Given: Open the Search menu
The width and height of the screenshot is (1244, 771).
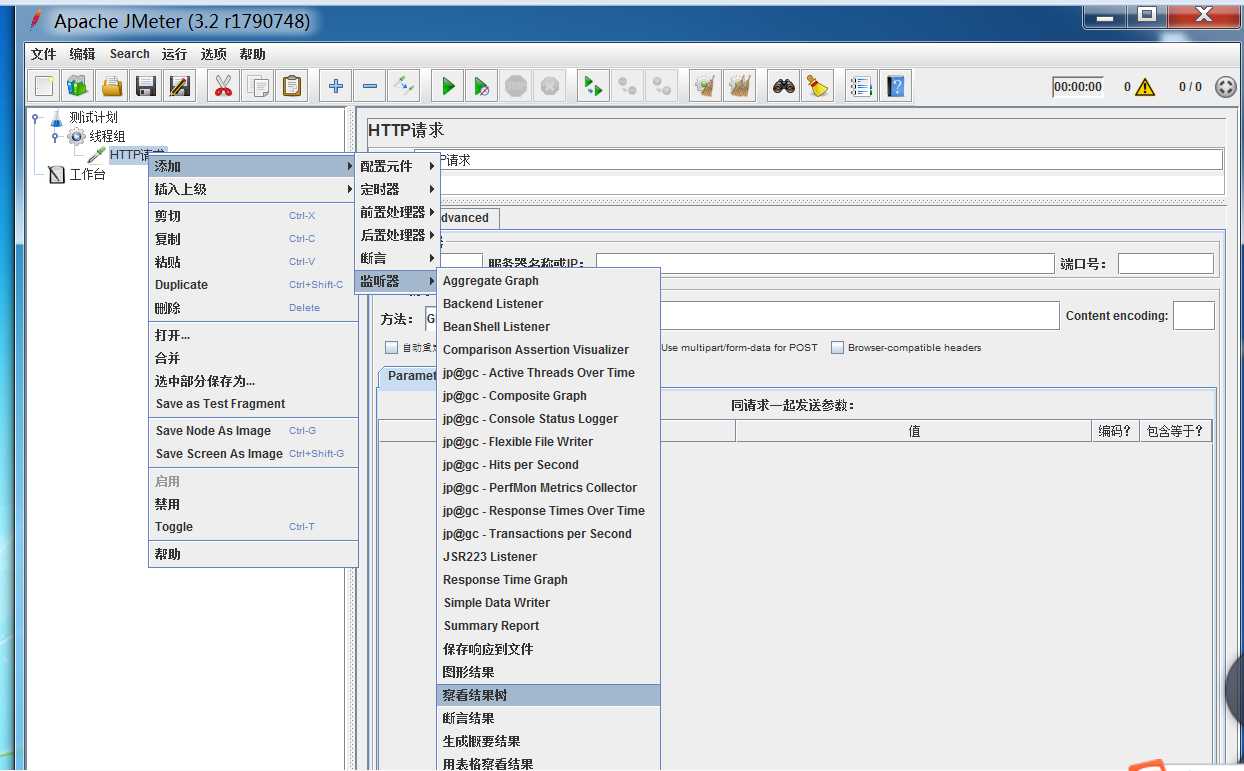Looking at the screenshot, I should coord(130,54).
